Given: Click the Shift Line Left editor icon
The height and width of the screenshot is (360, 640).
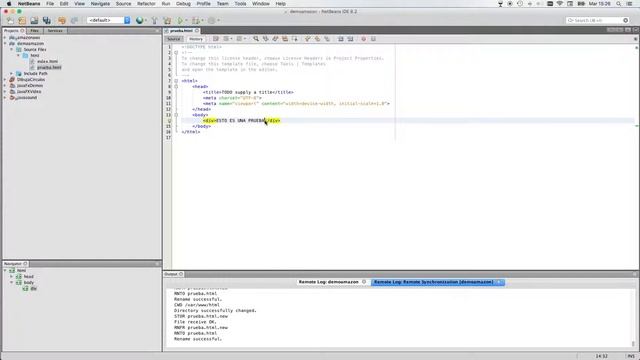Looking at the screenshot, I should pyautogui.click(x=340, y=39).
